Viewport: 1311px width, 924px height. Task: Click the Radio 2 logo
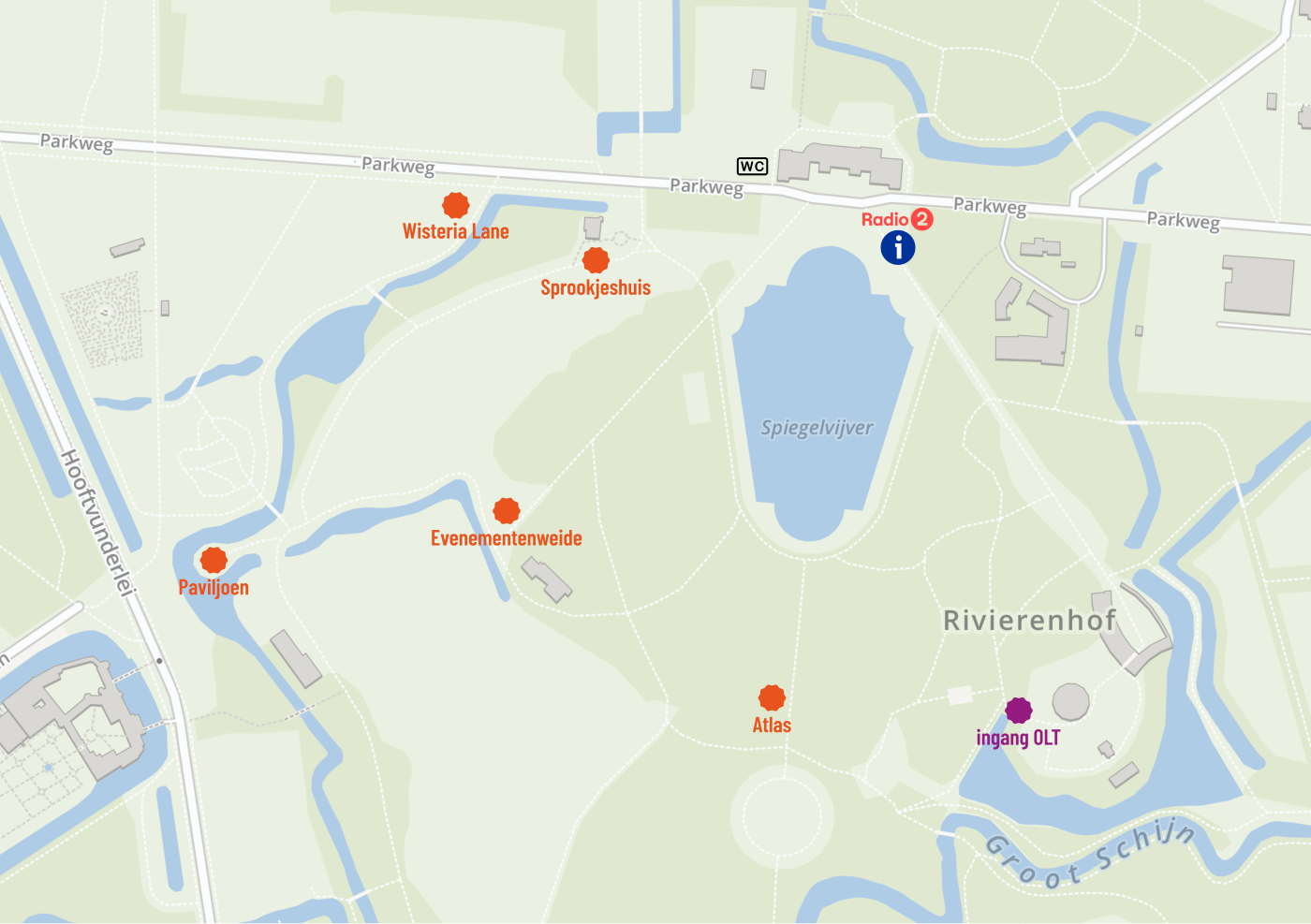pyautogui.click(x=897, y=219)
